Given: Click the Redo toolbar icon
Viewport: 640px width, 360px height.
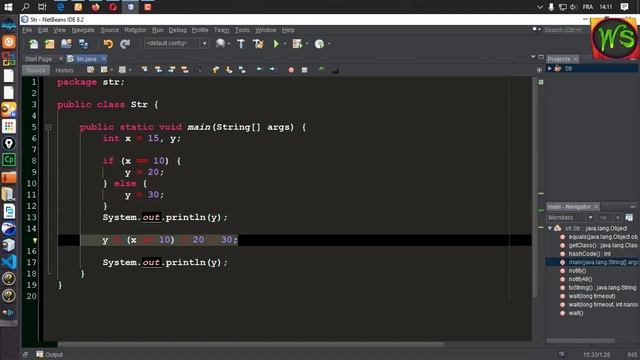Looking at the screenshot, I should pyautogui.click(x=125, y=44).
